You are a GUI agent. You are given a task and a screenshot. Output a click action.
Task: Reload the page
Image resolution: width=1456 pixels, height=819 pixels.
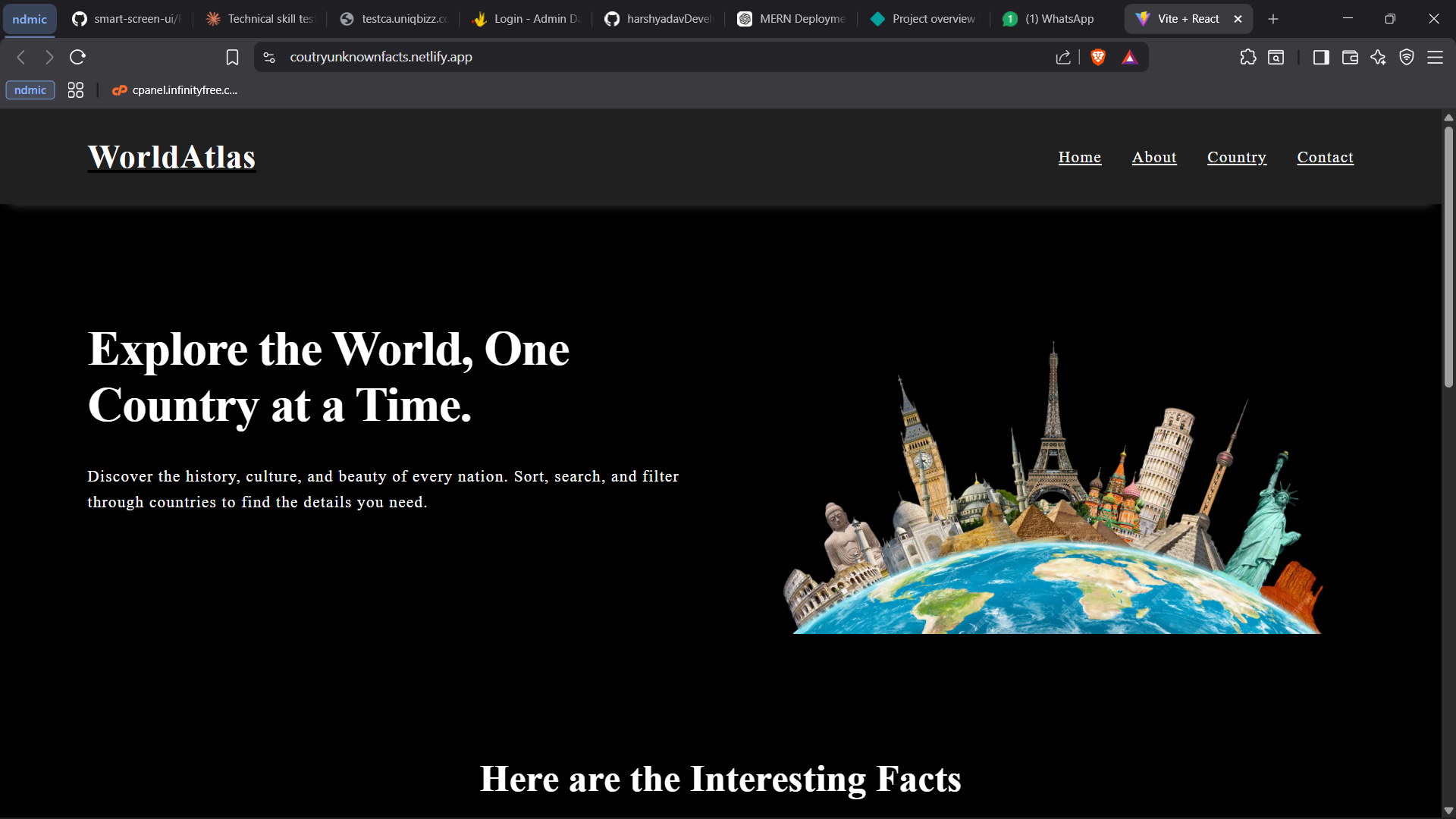[x=77, y=57]
